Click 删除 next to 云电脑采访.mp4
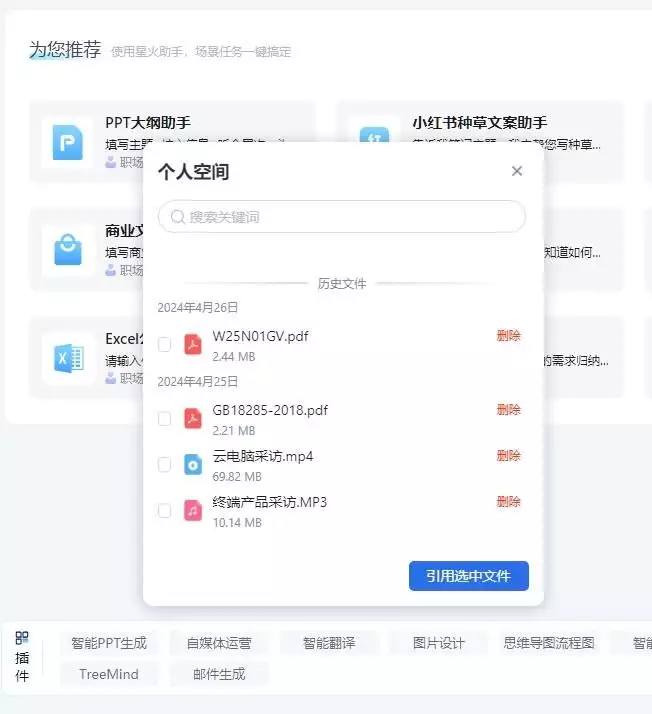The width and height of the screenshot is (652, 714). pyautogui.click(x=509, y=456)
